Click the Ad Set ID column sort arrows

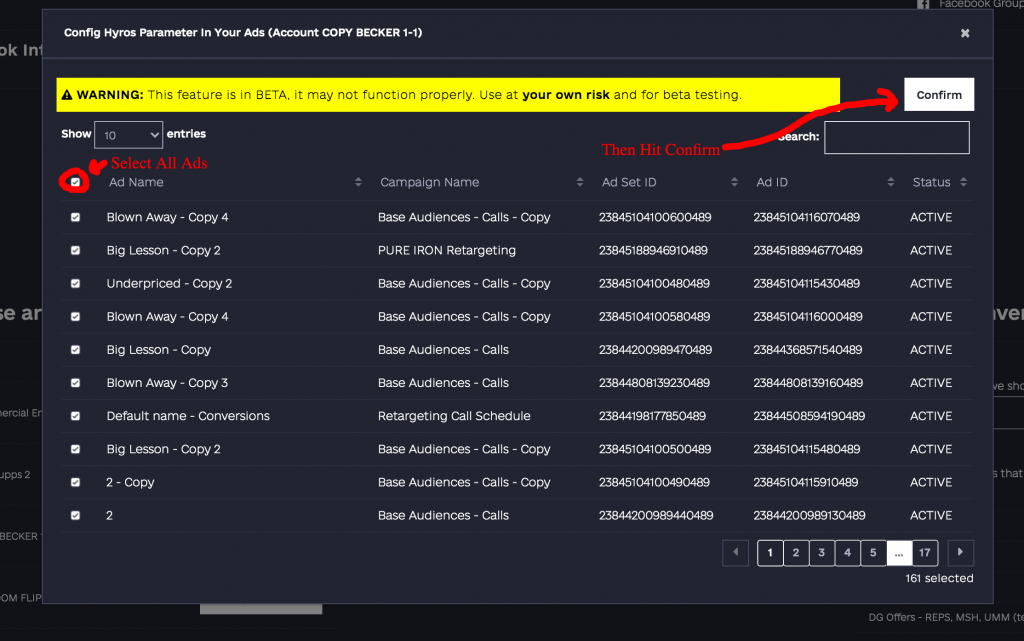point(734,182)
